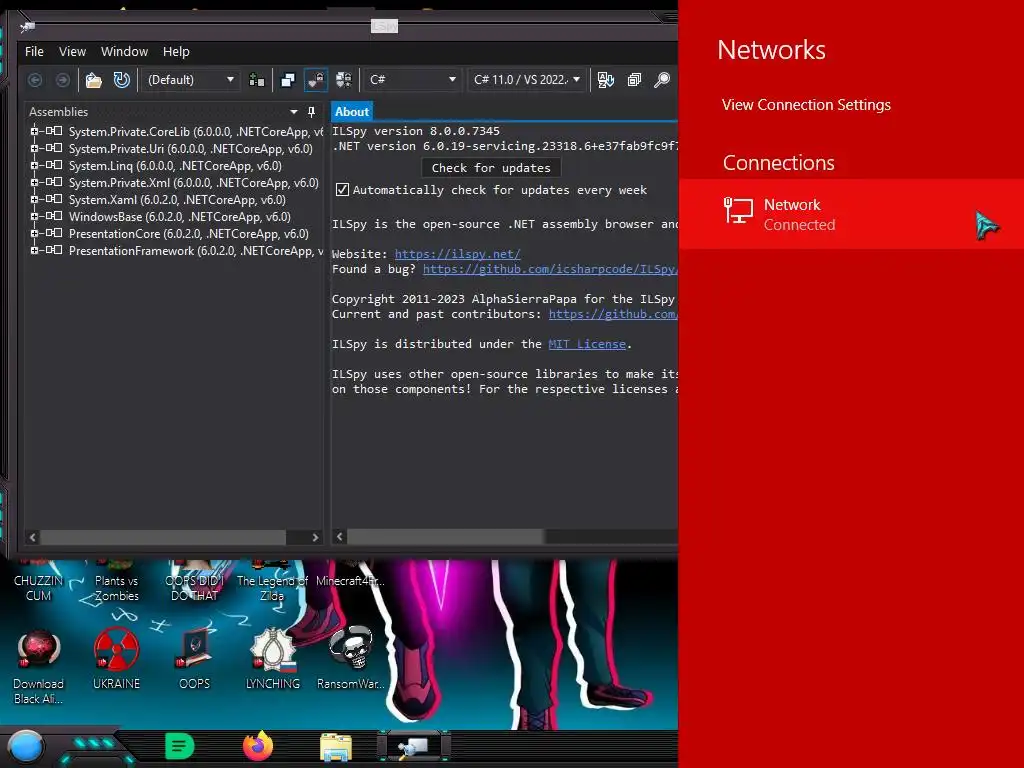Click View Connection Settings in Networks panel
The width and height of the screenshot is (1024, 768).
pyautogui.click(x=806, y=105)
